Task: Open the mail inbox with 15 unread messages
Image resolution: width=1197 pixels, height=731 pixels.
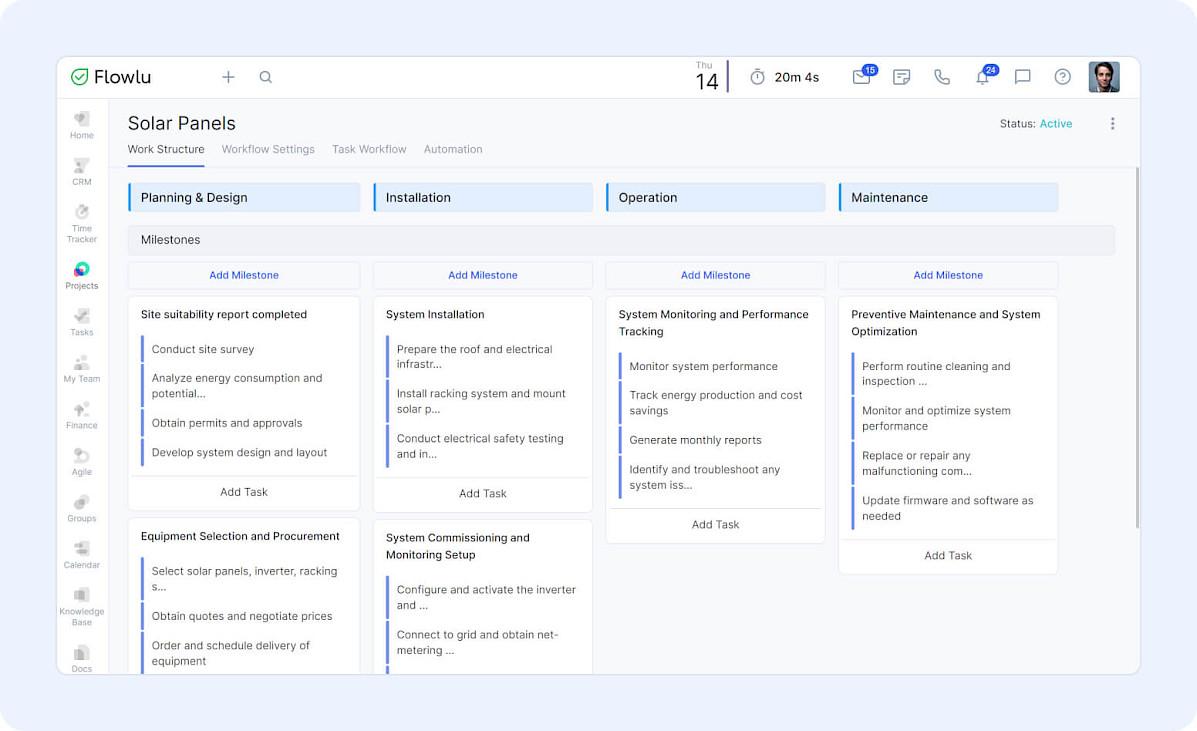Action: (861, 76)
